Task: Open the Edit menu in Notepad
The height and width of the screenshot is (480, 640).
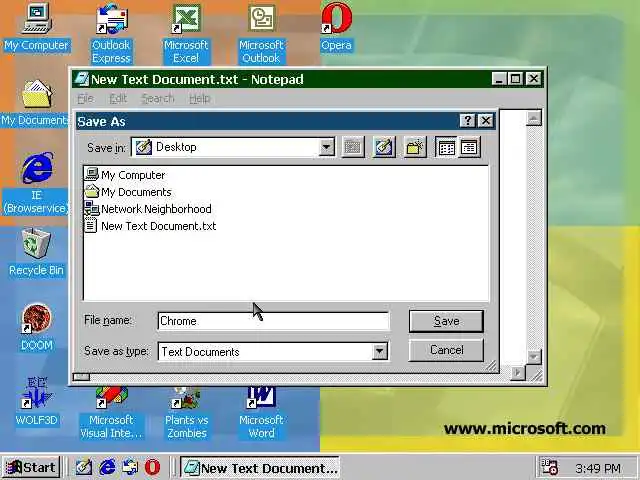Action: pos(118,98)
